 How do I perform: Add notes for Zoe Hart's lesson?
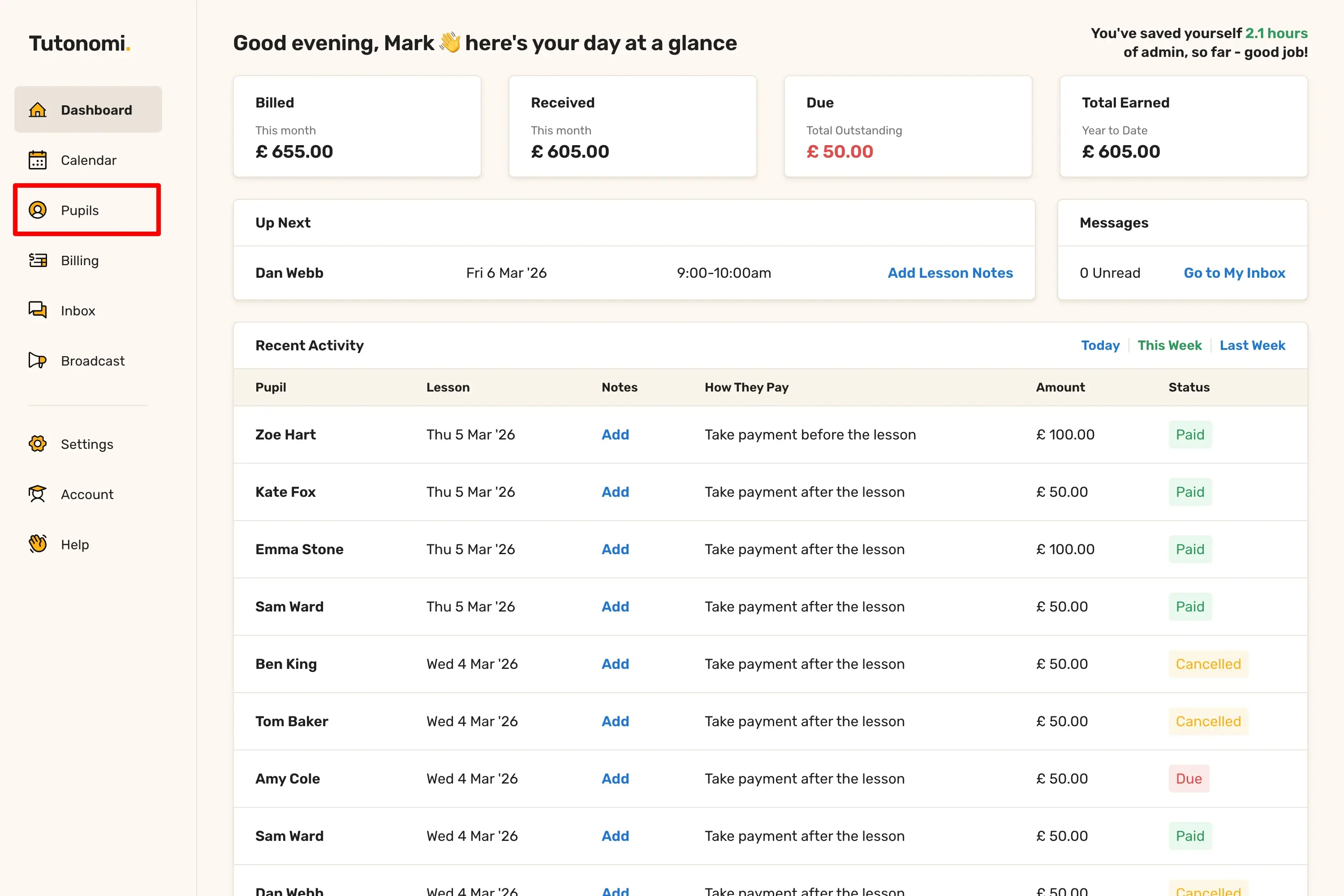(615, 435)
